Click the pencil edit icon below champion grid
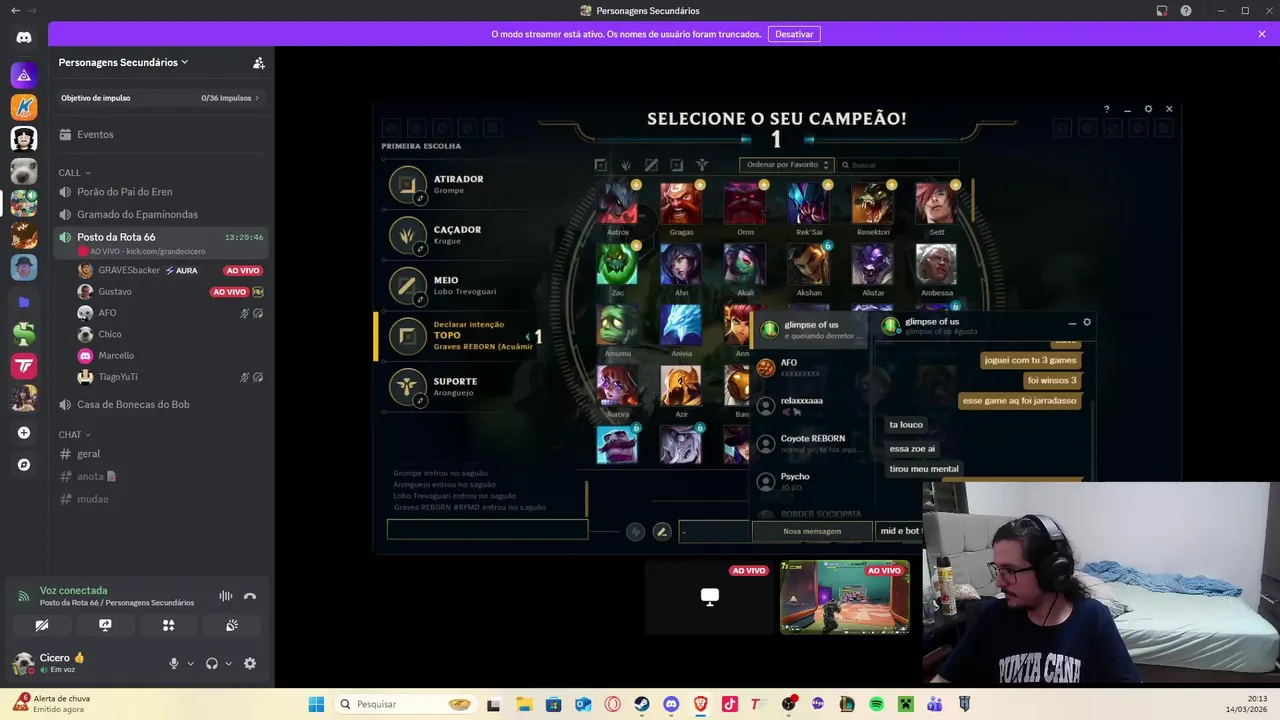Viewport: 1280px width, 720px height. coord(661,532)
